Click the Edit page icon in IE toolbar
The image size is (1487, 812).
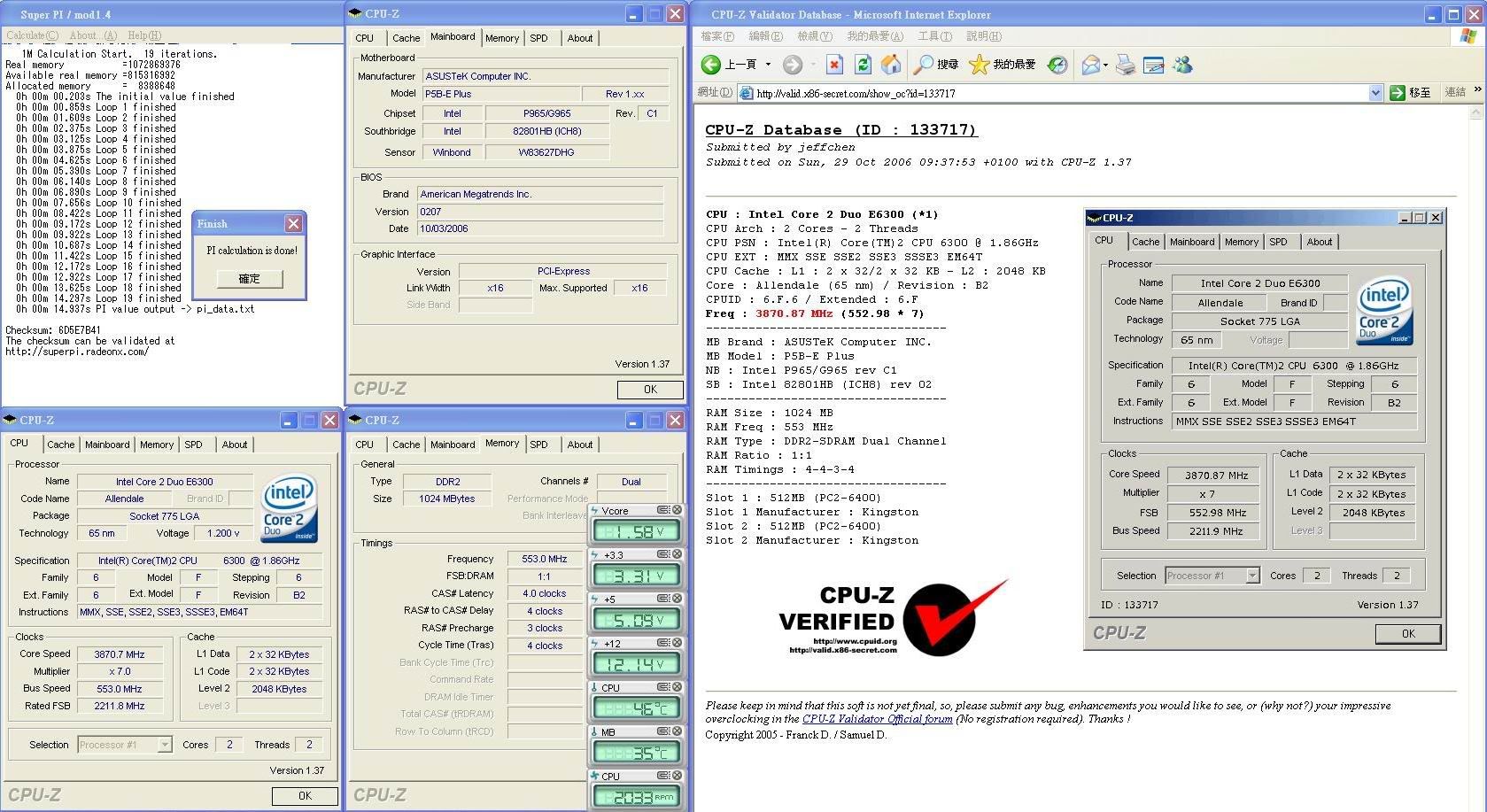click(x=1153, y=65)
